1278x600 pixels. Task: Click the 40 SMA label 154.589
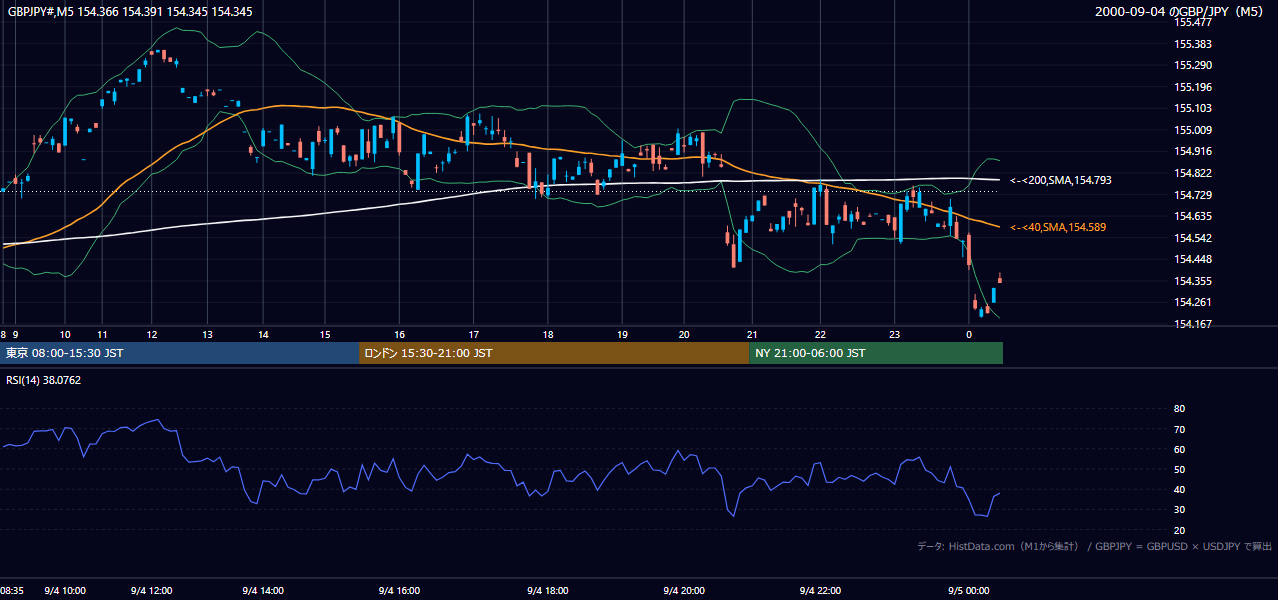(1058, 228)
